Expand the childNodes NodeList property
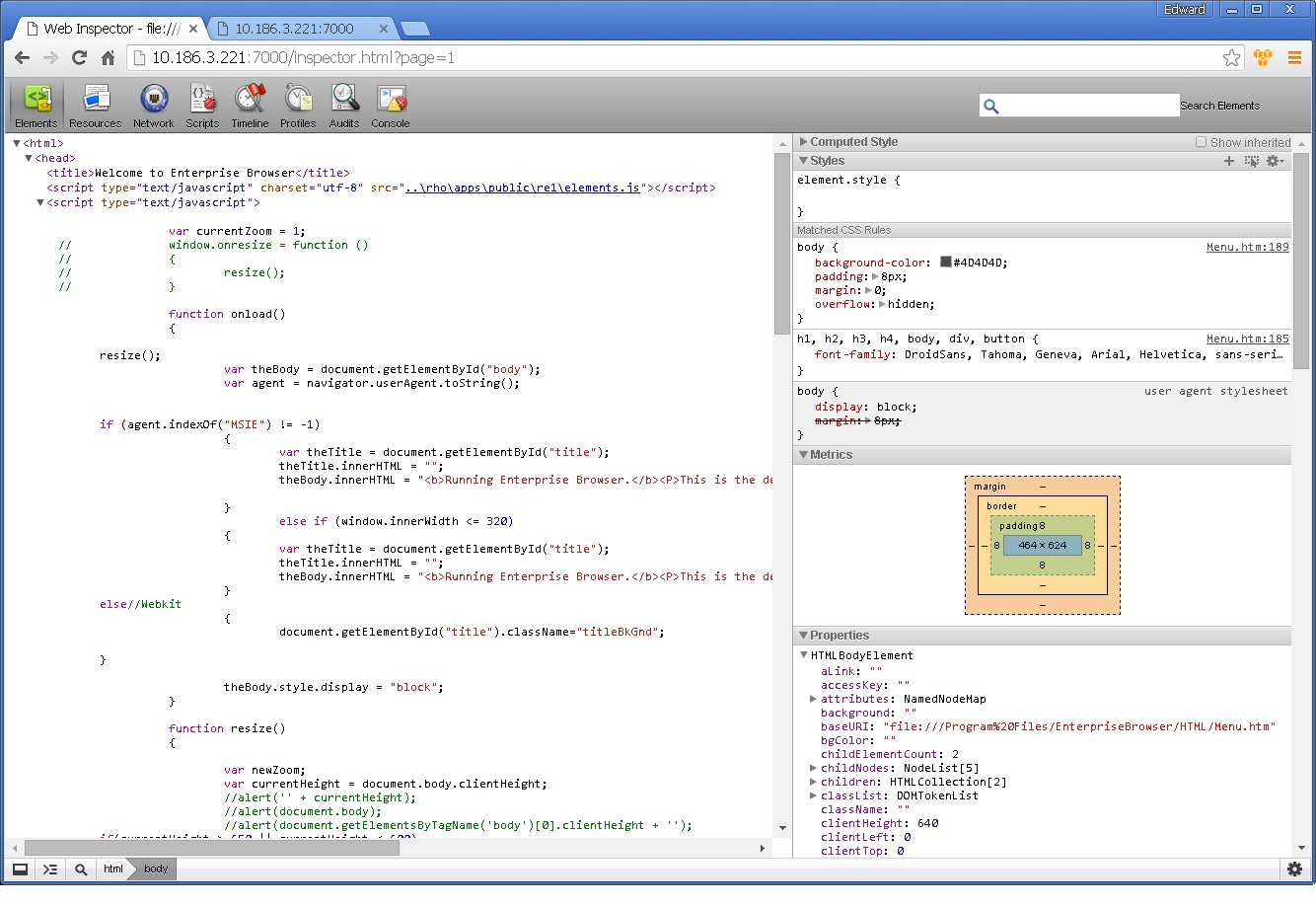The height and width of the screenshot is (907, 1316). click(x=813, y=768)
